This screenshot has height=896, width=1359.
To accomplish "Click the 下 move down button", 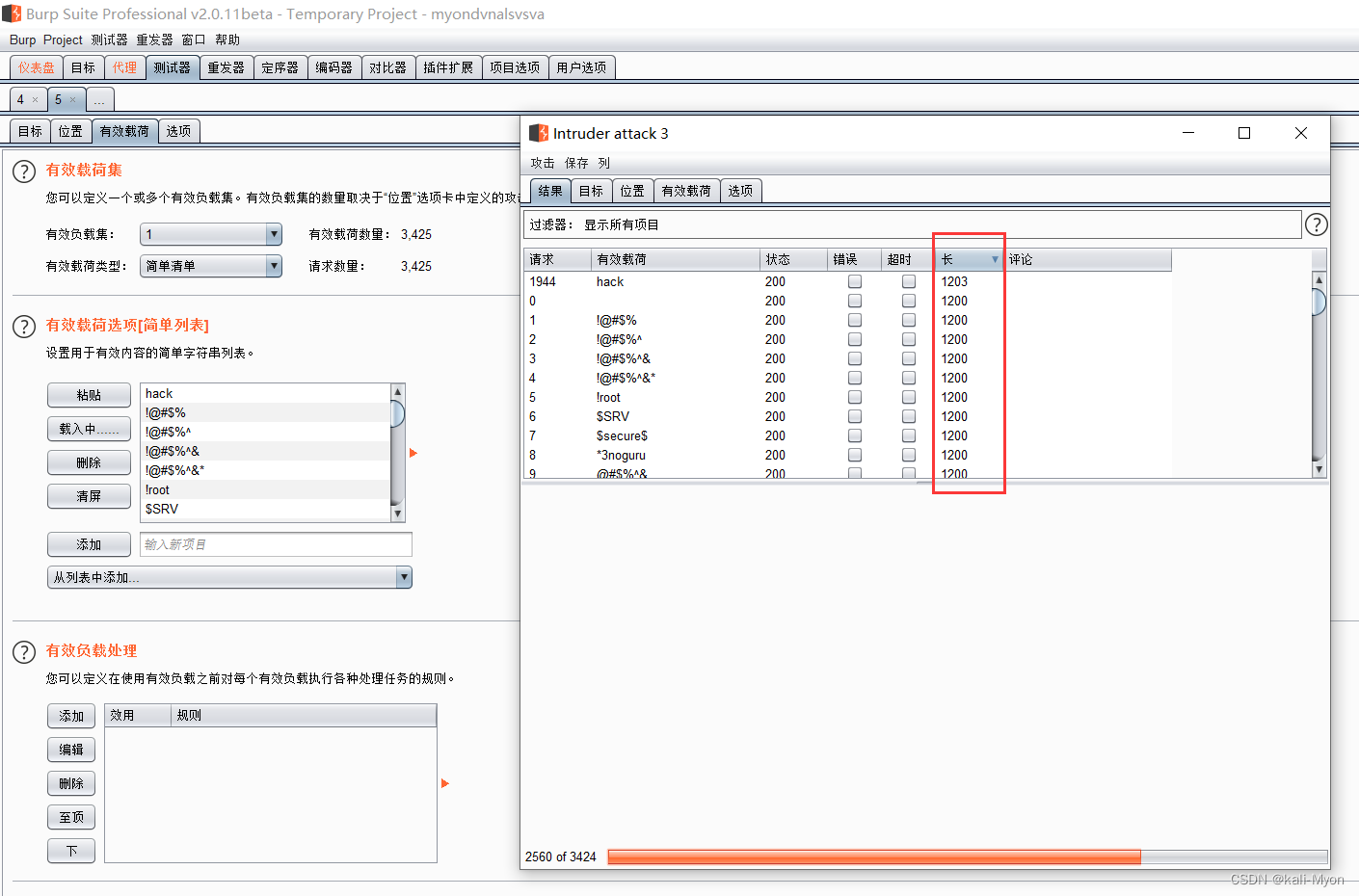I will pyautogui.click(x=71, y=851).
